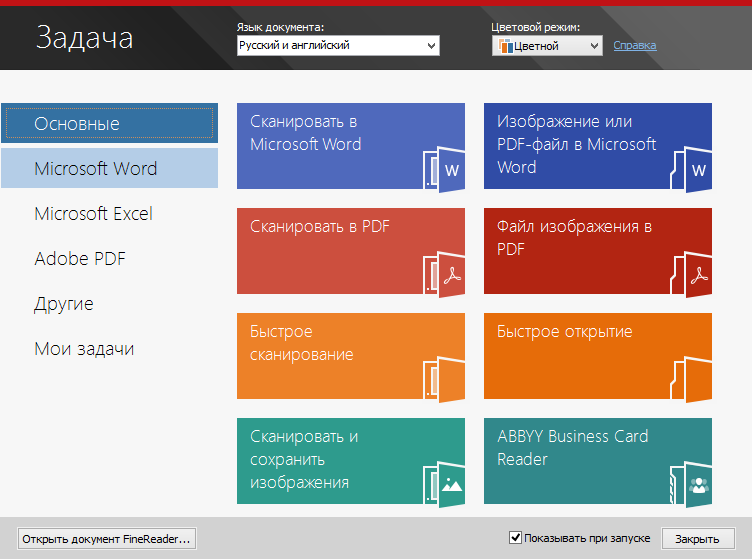Open the ABBYY Business Card Reader task
This screenshot has height=559, width=752.
pos(598,461)
